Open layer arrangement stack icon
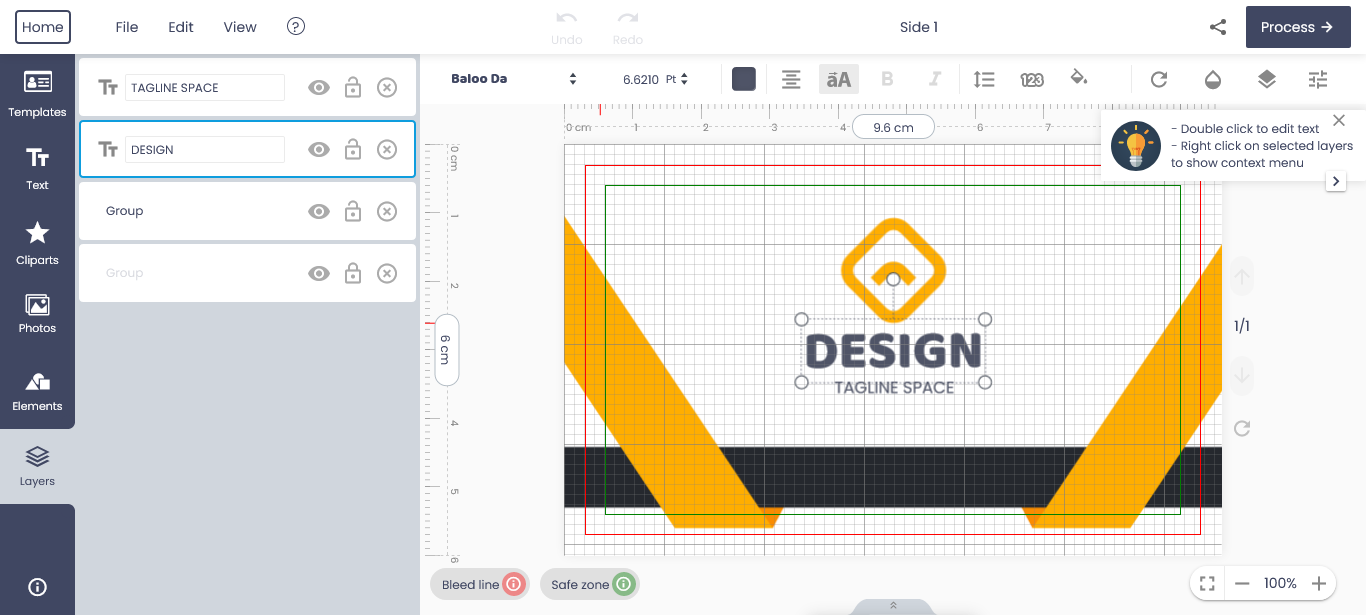Image resolution: width=1366 pixels, height=615 pixels. pyautogui.click(x=1267, y=79)
